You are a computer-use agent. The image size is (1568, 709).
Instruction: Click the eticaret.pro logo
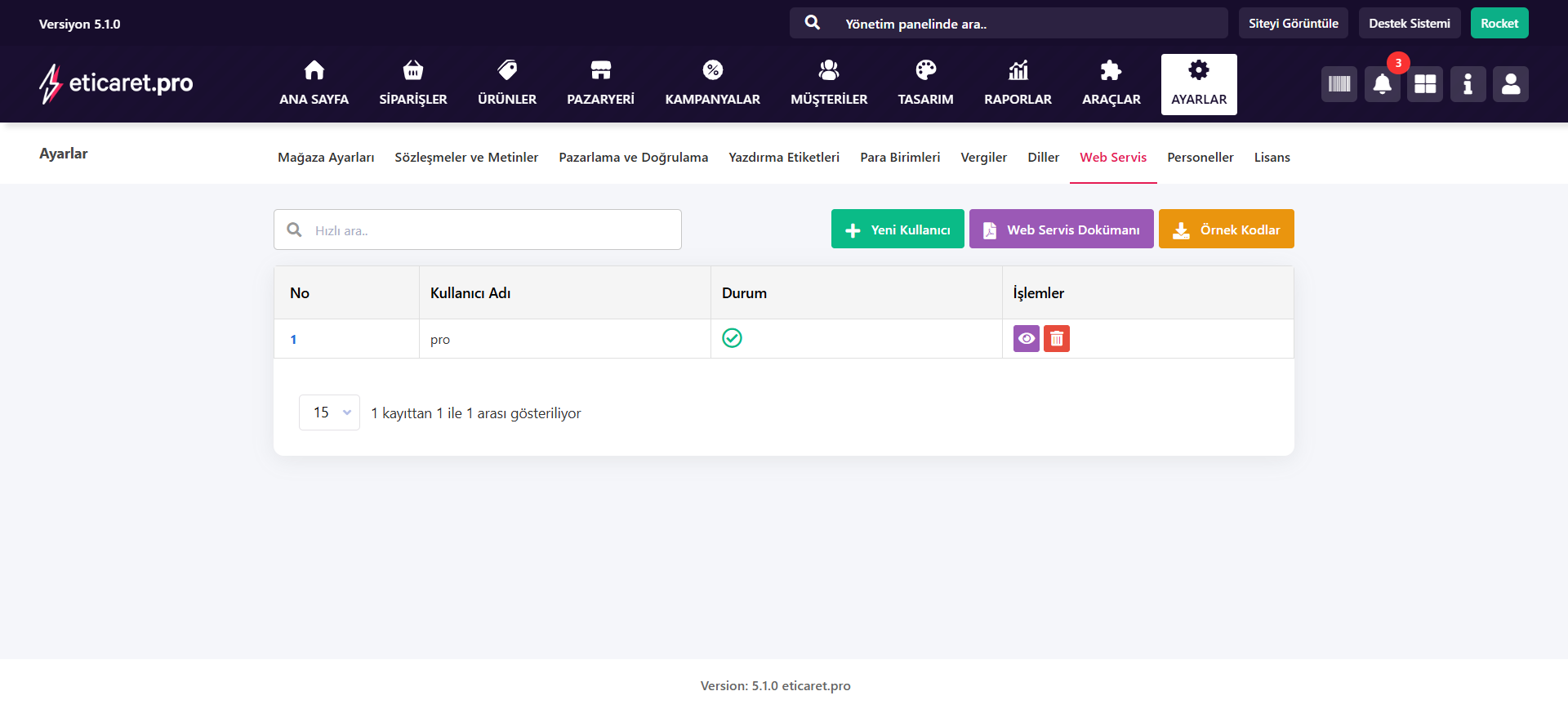[x=116, y=83]
